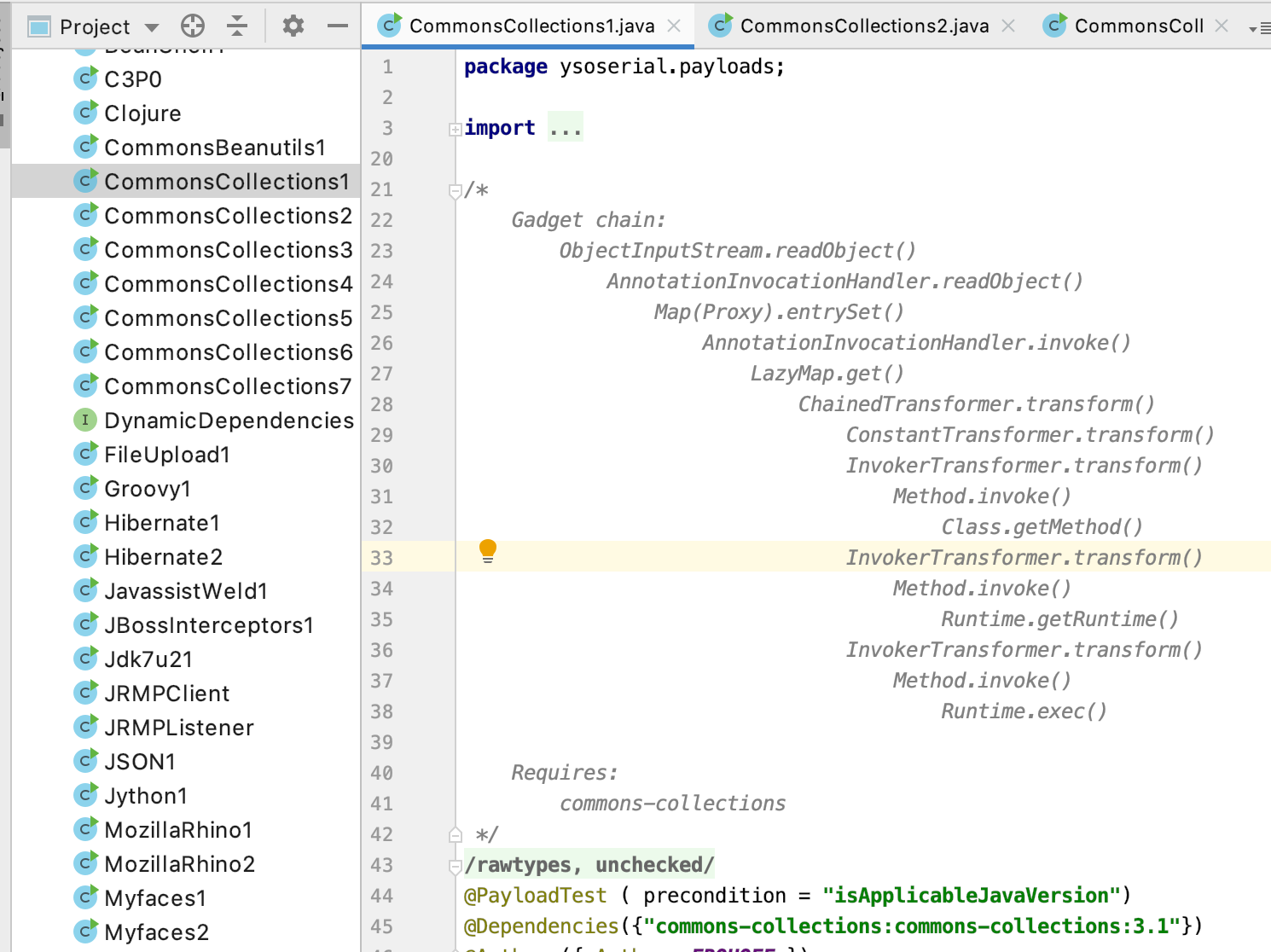Click the class icon beside JSON1
Image resolution: width=1271 pixels, height=952 pixels.
tap(85, 761)
